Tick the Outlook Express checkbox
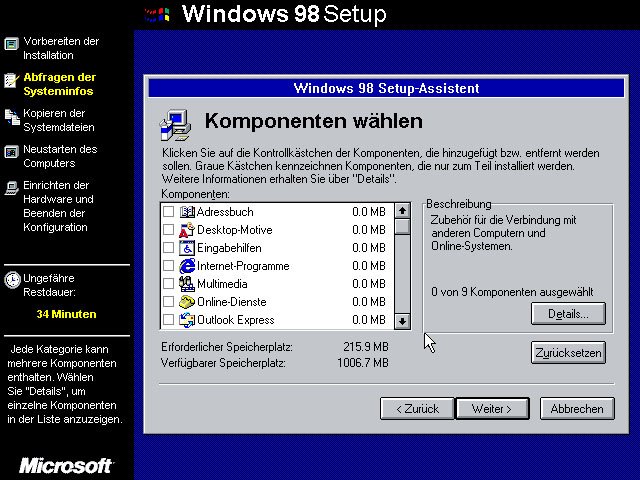Viewport: 640px width, 480px height. pos(168,320)
